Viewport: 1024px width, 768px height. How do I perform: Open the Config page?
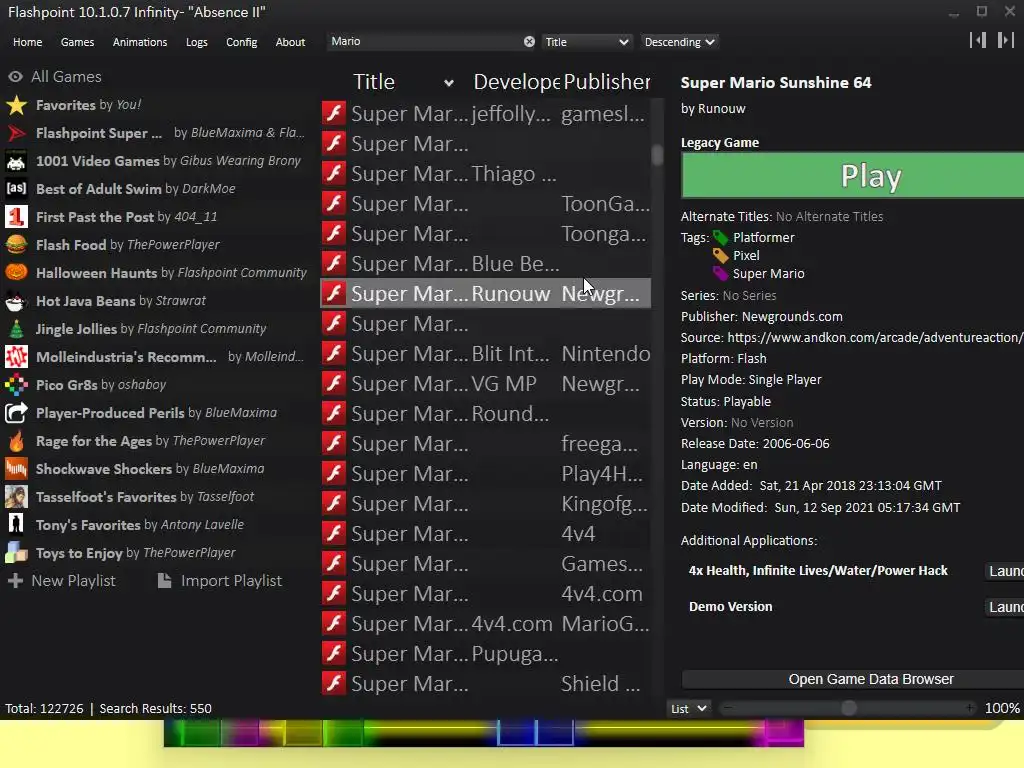click(x=242, y=42)
